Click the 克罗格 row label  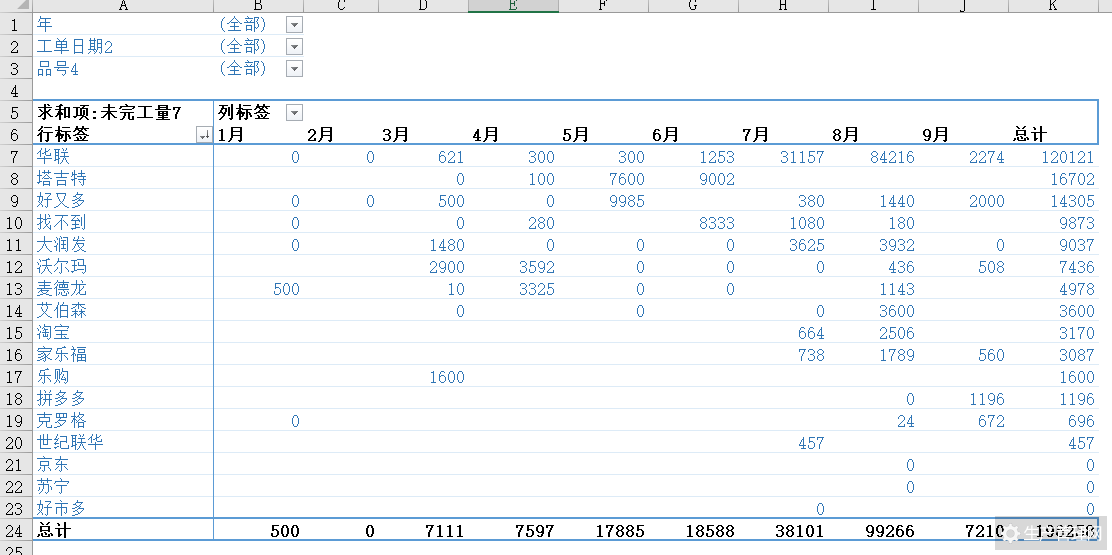coord(62,420)
